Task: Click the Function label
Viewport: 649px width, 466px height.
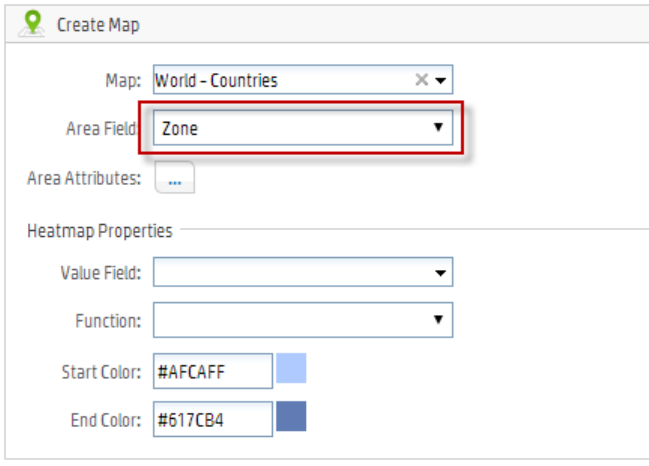Action: pyautogui.click(x=108, y=321)
